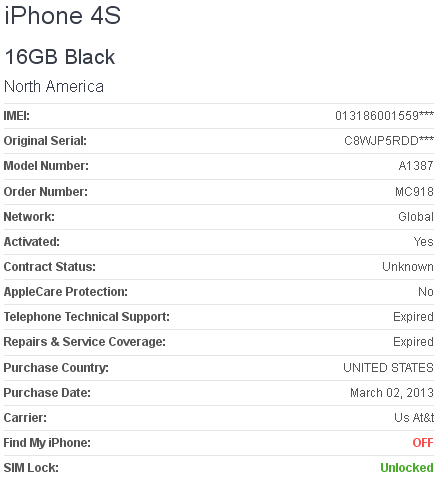The height and width of the screenshot is (479, 439).
Task: Click the A1387 model number
Action: 416,166
